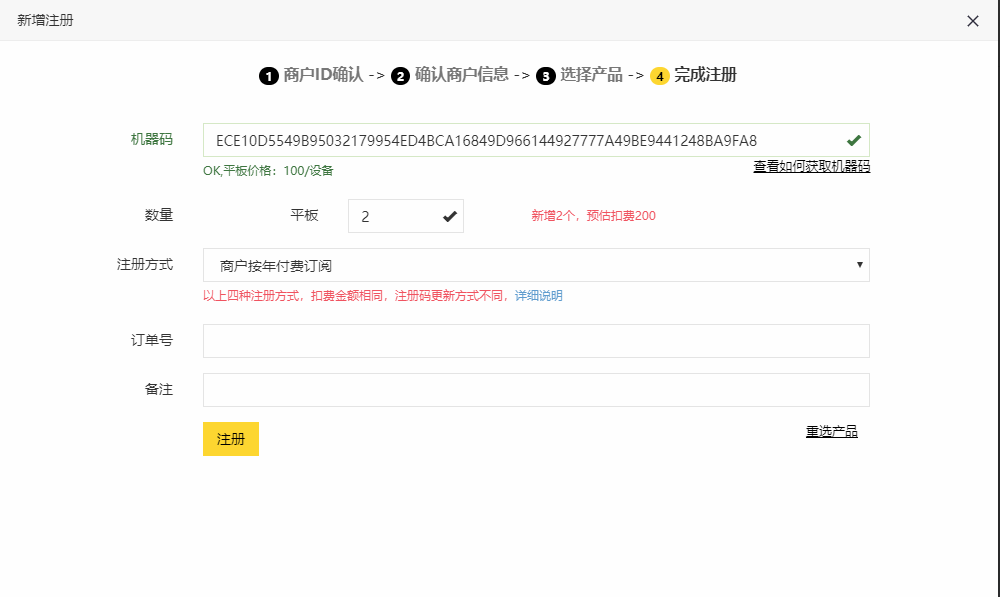Click the 备注 field label
Screen dimensions: 1000x597
tap(159, 390)
